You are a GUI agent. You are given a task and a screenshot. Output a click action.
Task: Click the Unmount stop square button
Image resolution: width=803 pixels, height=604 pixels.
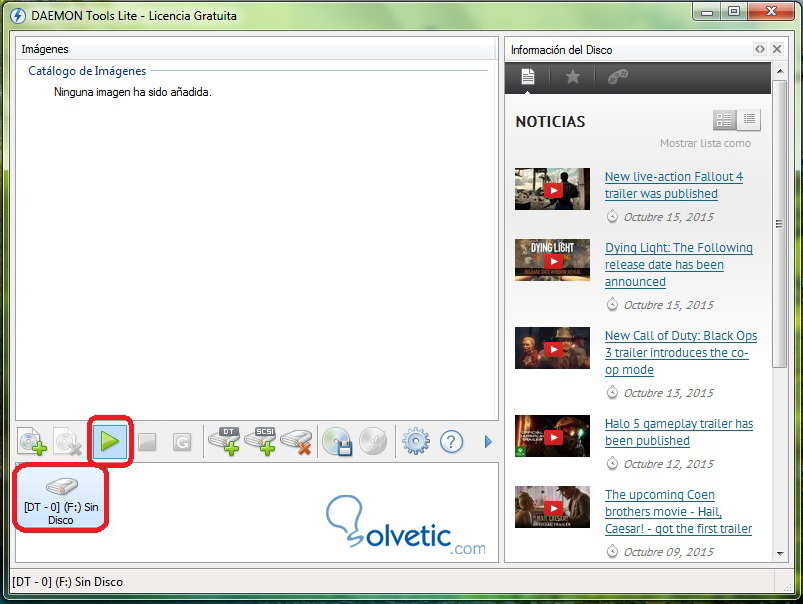click(x=147, y=442)
